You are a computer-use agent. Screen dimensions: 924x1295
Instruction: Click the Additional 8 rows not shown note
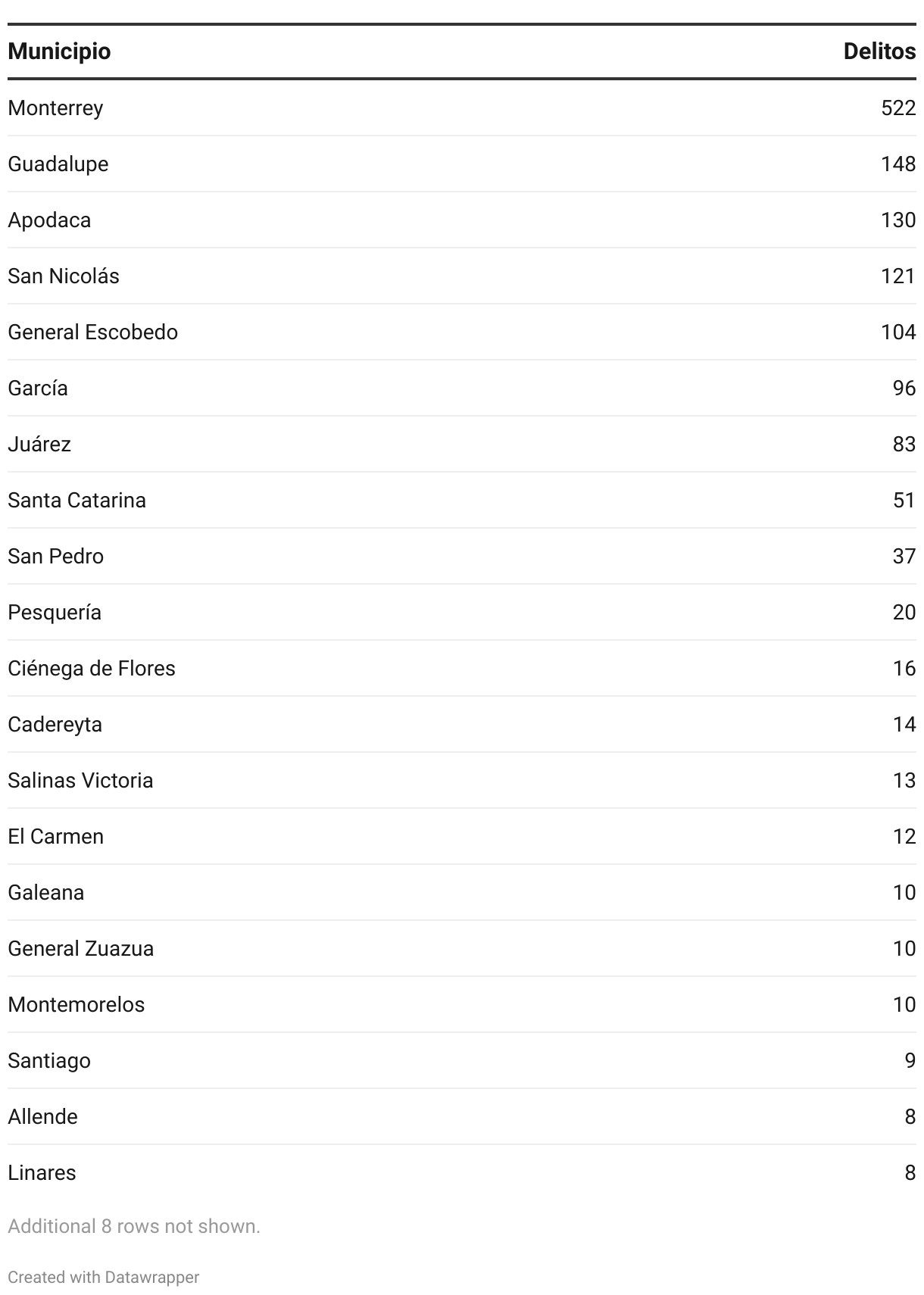(x=134, y=1226)
